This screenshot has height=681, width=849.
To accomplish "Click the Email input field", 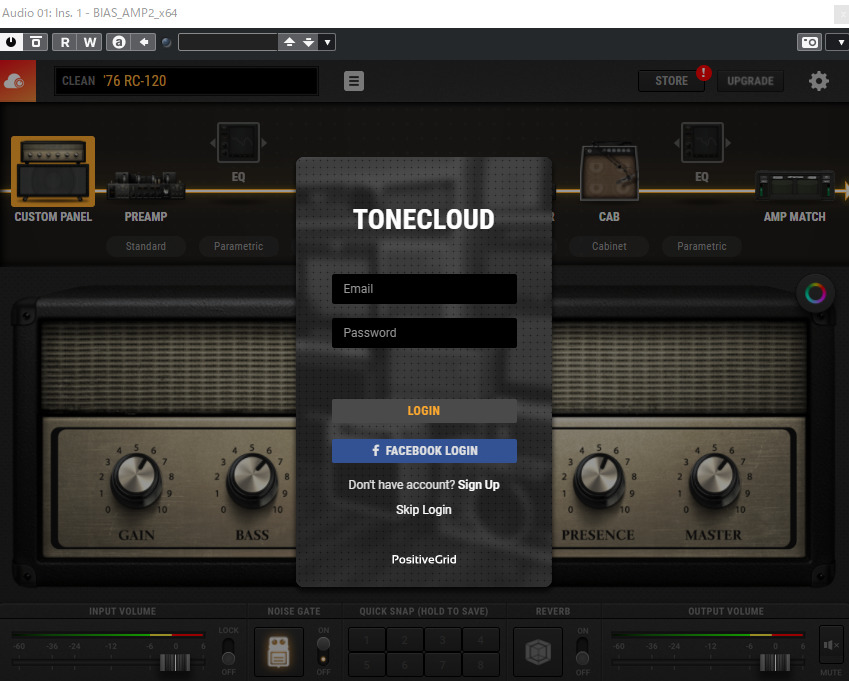I will 424,289.
